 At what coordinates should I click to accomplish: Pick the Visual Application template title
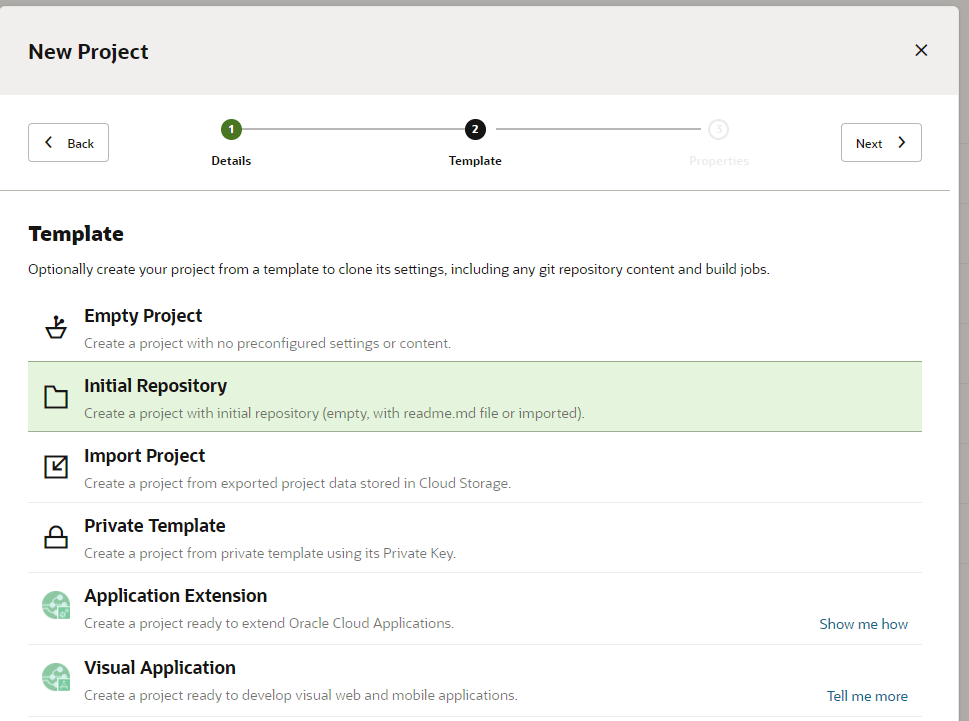click(160, 668)
